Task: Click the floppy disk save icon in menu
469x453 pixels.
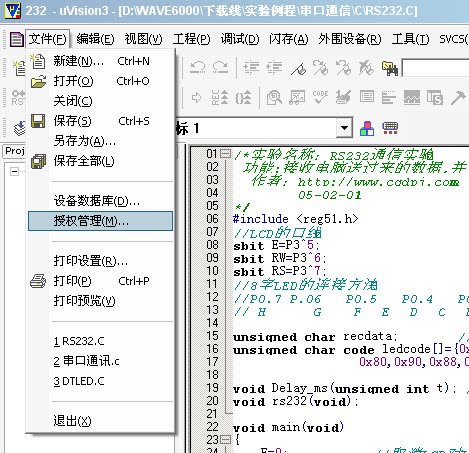Action: point(38,121)
